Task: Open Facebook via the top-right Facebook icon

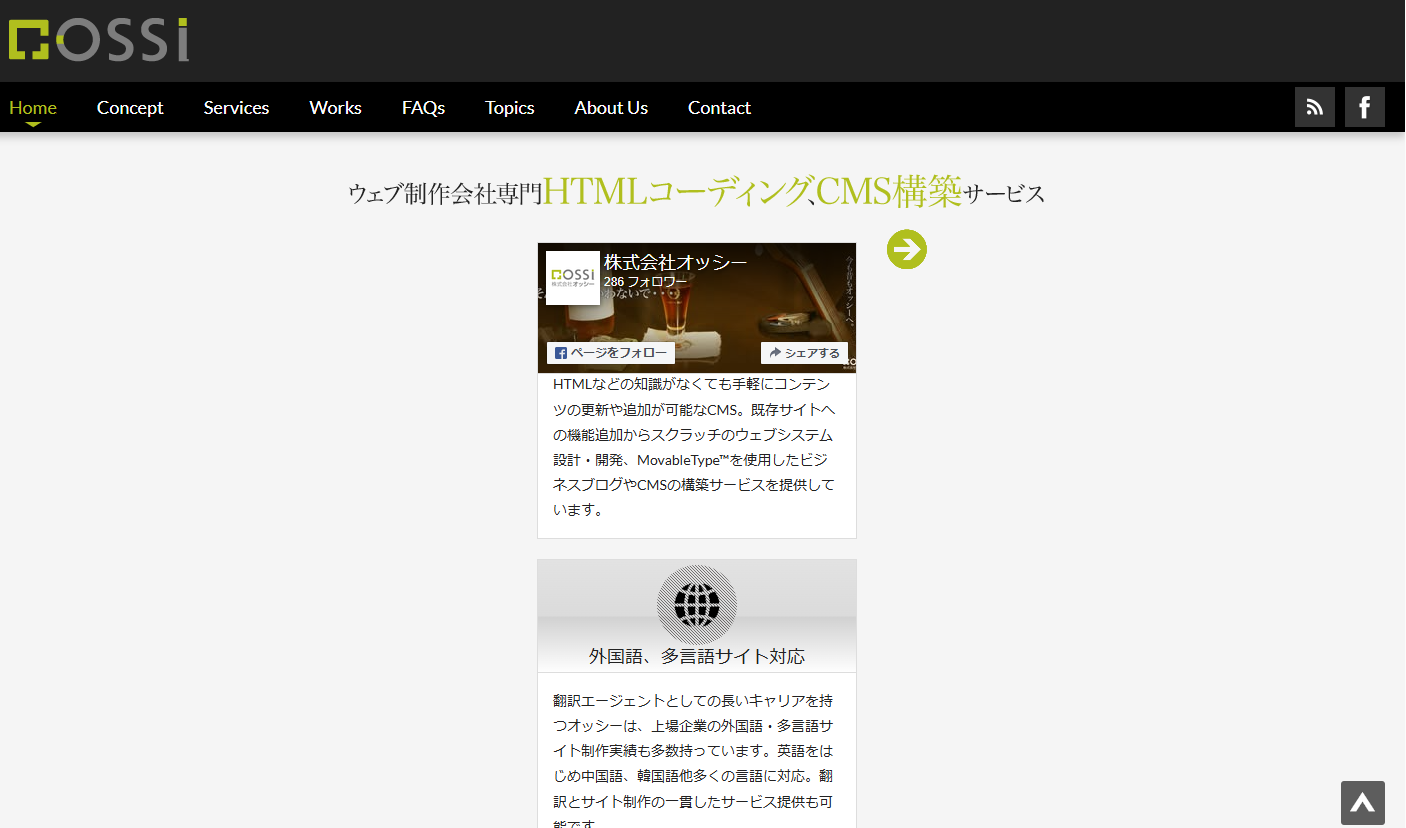Action: tap(1364, 106)
